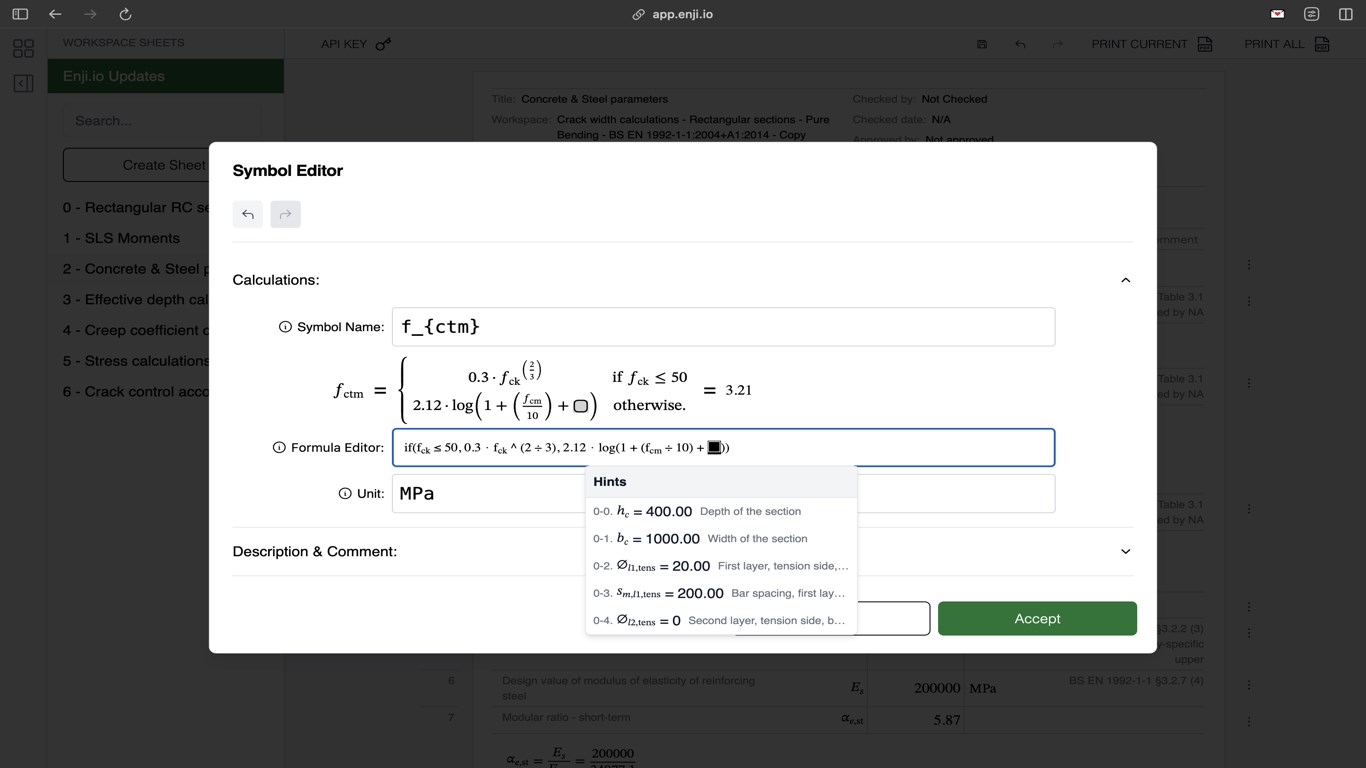Collapse the workspace sheets side panel

click(24, 83)
